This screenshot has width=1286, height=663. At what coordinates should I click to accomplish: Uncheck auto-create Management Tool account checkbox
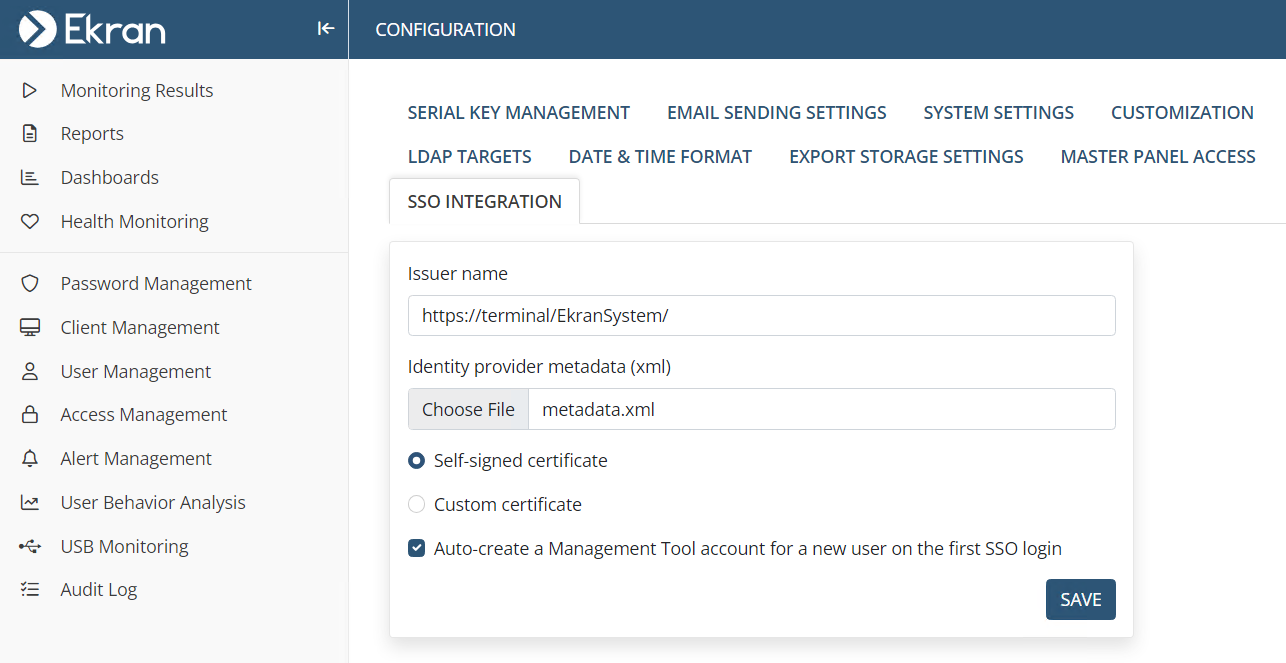(x=417, y=549)
